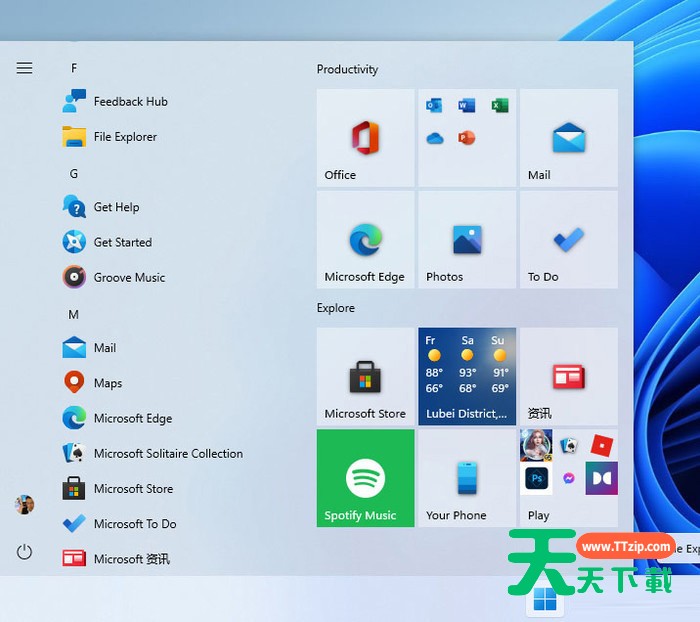Screen dimensions: 700x622
Task: Click the Dolby icon in Play tile
Action: [602, 478]
